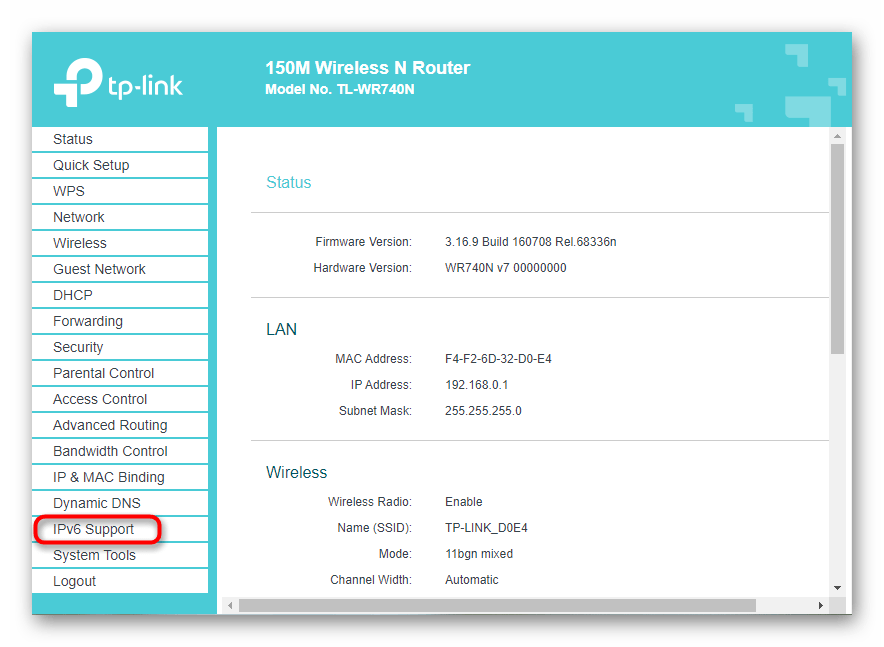
Task: Expand the Wireless settings section
Action: (80, 243)
